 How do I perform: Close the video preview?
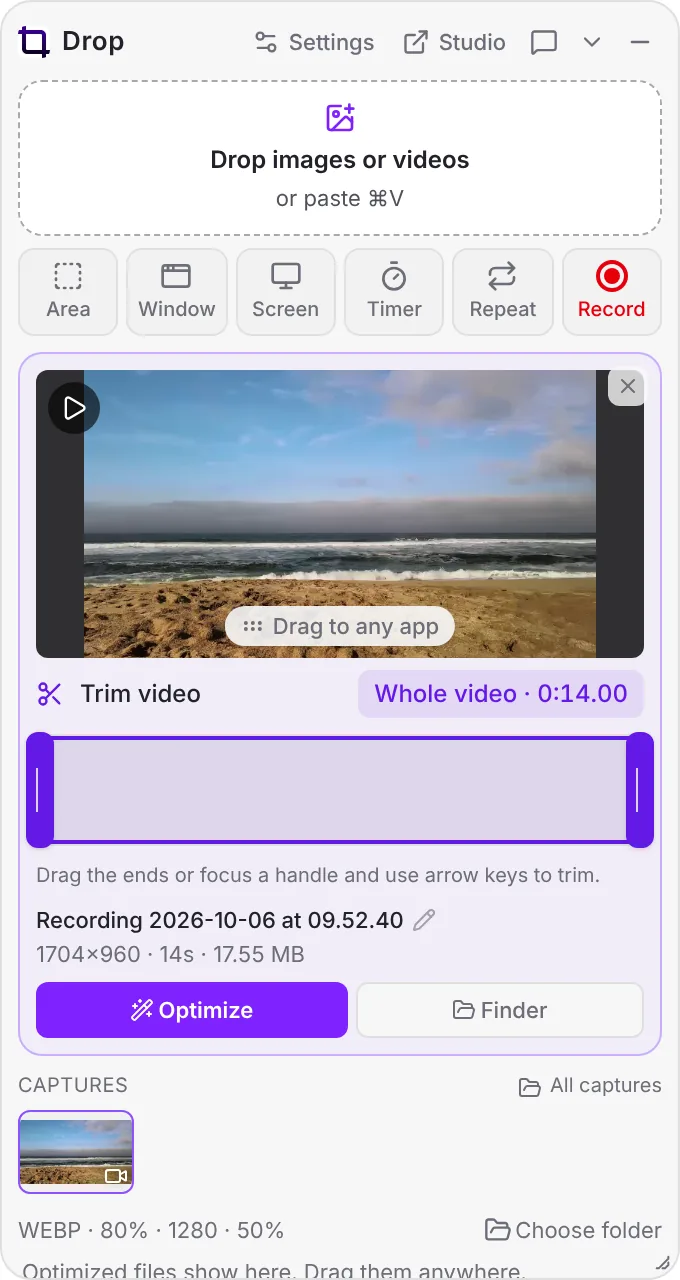point(627,386)
